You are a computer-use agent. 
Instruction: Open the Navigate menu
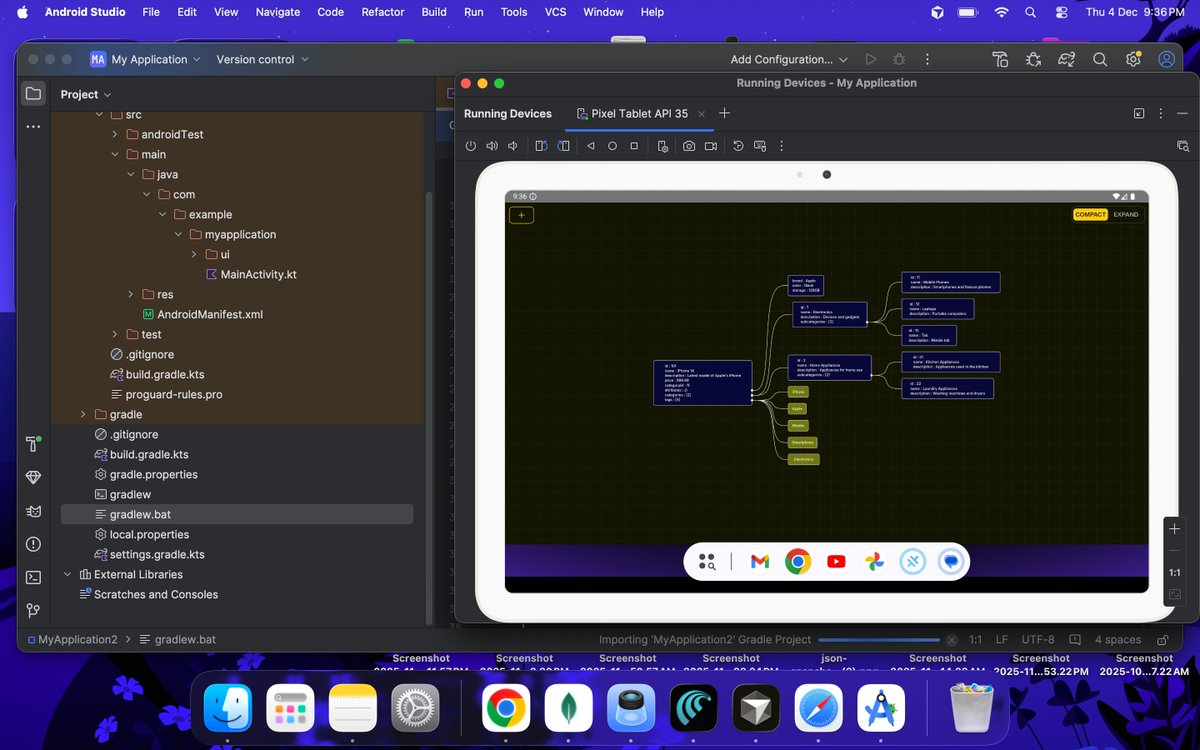tap(278, 12)
